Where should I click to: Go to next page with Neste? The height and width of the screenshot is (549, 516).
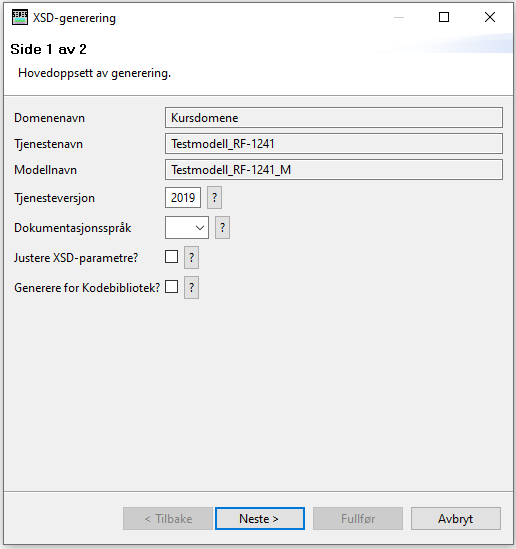pyautogui.click(x=260, y=519)
